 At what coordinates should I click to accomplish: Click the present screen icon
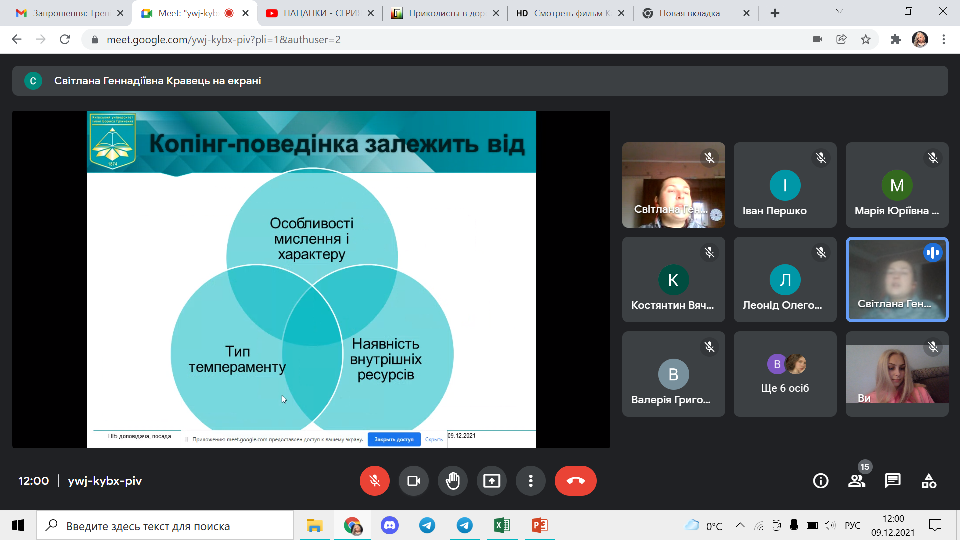point(491,480)
